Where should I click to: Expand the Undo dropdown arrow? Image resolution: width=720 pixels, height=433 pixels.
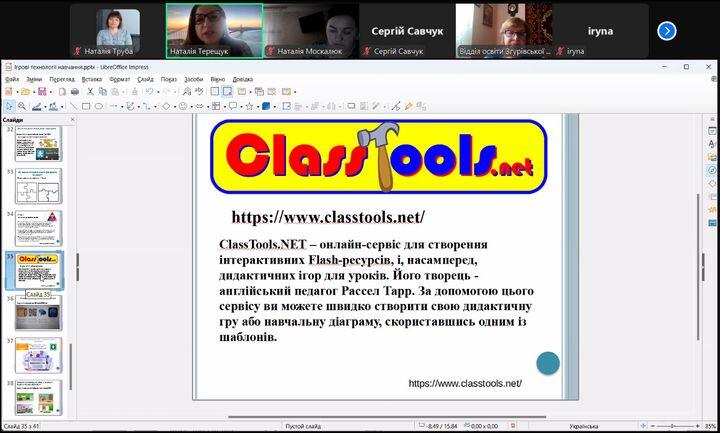click(x=158, y=92)
